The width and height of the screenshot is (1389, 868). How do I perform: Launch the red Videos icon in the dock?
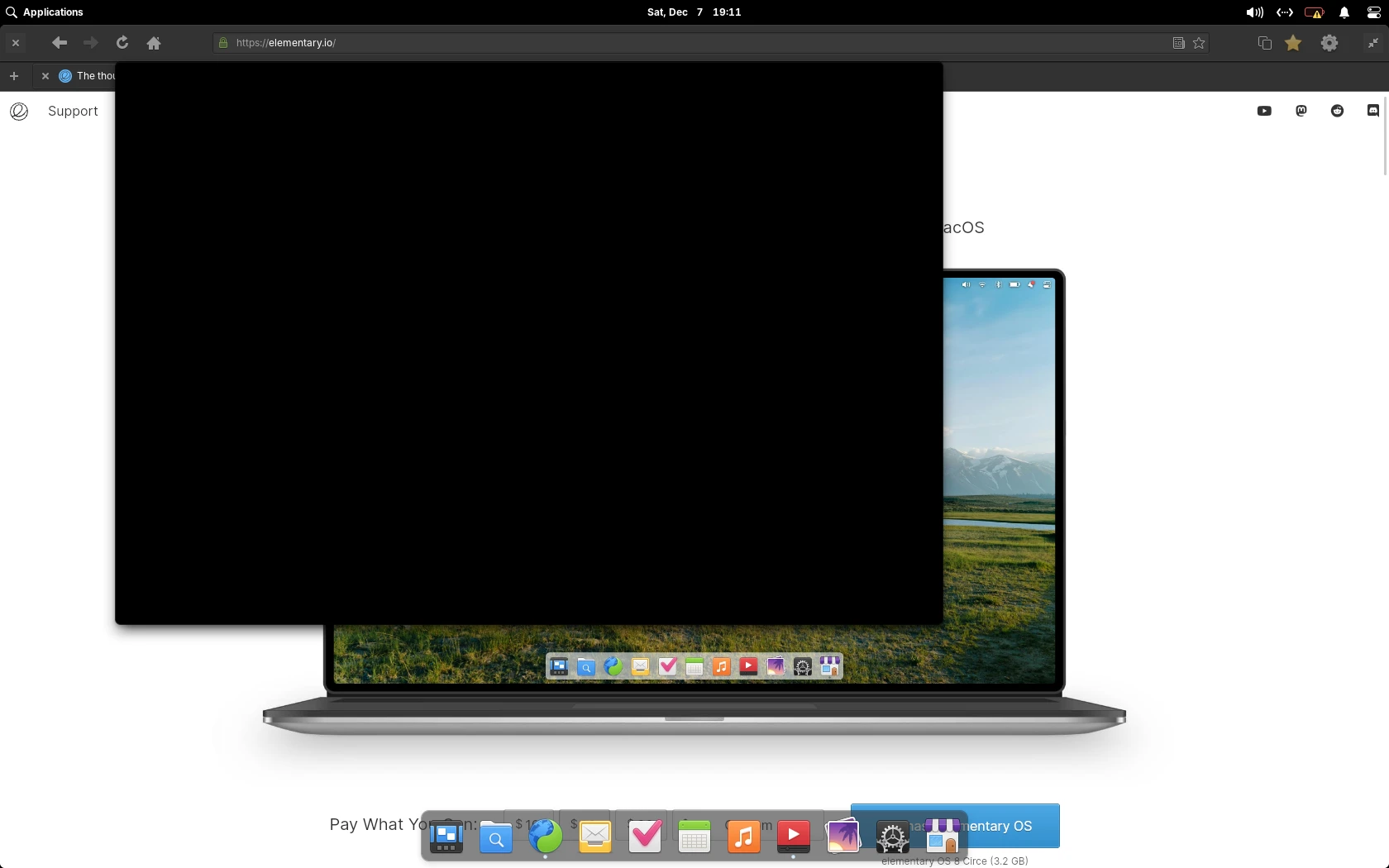point(793,837)
